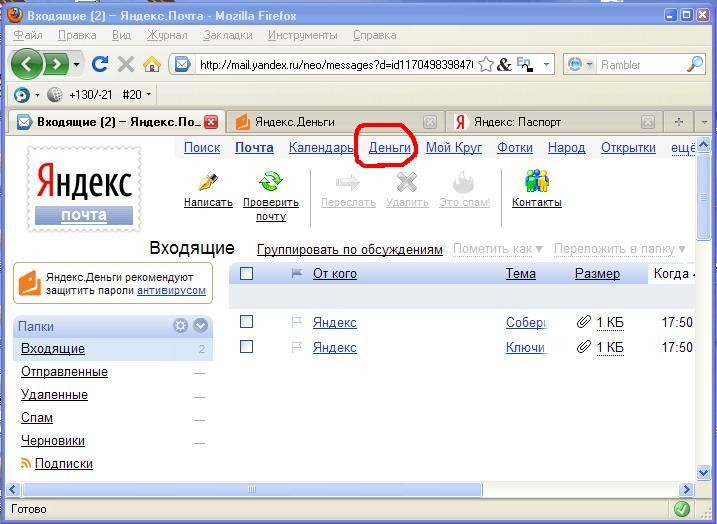This screenshot has width=717, height=524.
Task: Open folder settings gear icon in Папки
Action: (181, 326)
